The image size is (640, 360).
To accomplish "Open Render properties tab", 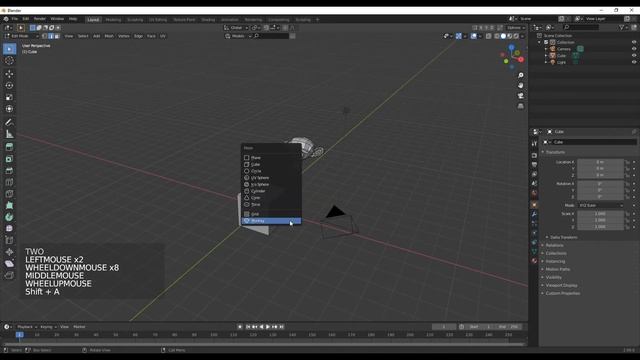I will [534, 156].
